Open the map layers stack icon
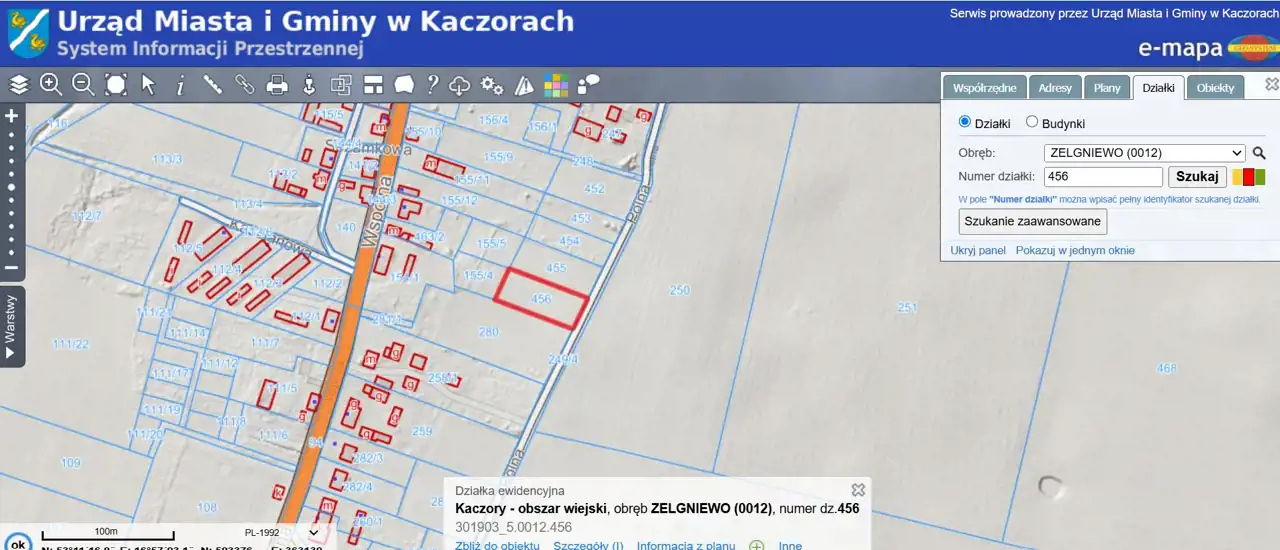This screenshot has height=550, width=1280. coord(19,85)
